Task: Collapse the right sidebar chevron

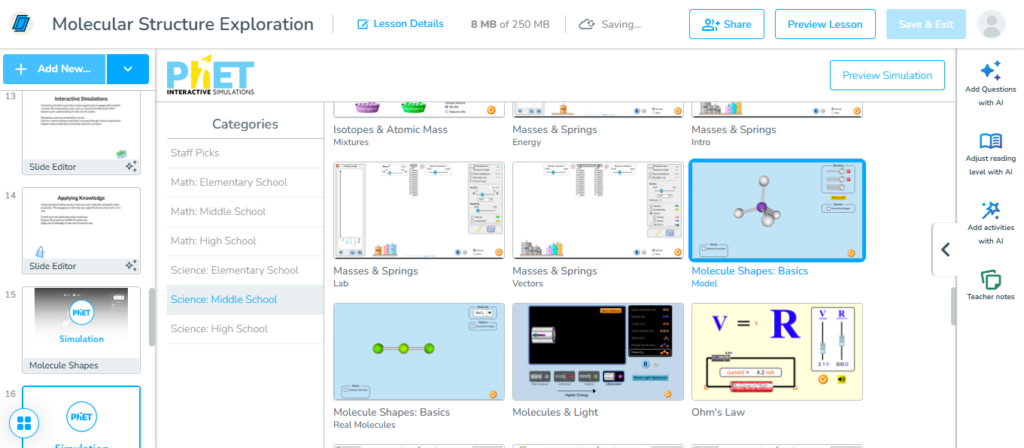Action: pos(945,249)
